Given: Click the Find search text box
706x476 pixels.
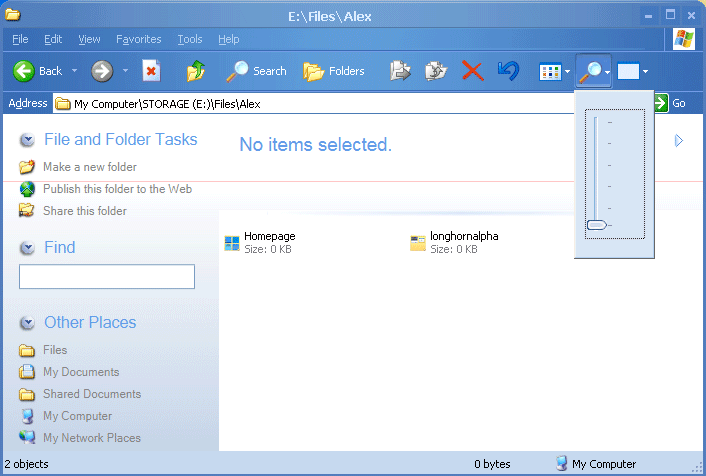Looking at the screenshot, I should point(107,277).
